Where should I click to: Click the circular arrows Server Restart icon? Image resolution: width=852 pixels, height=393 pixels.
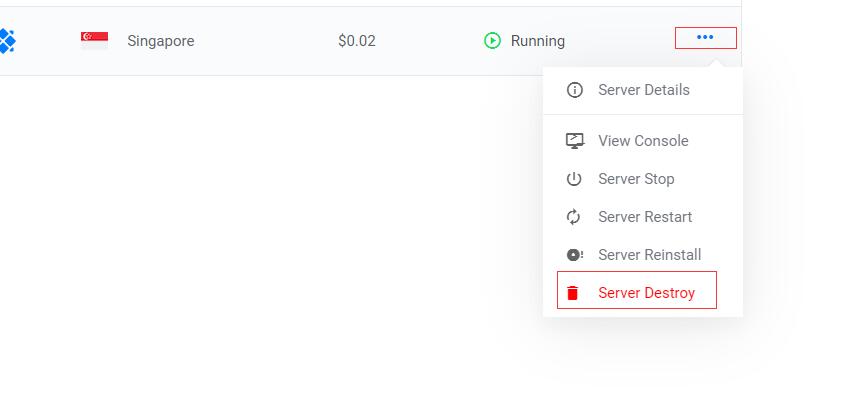[x=573, y=217]
